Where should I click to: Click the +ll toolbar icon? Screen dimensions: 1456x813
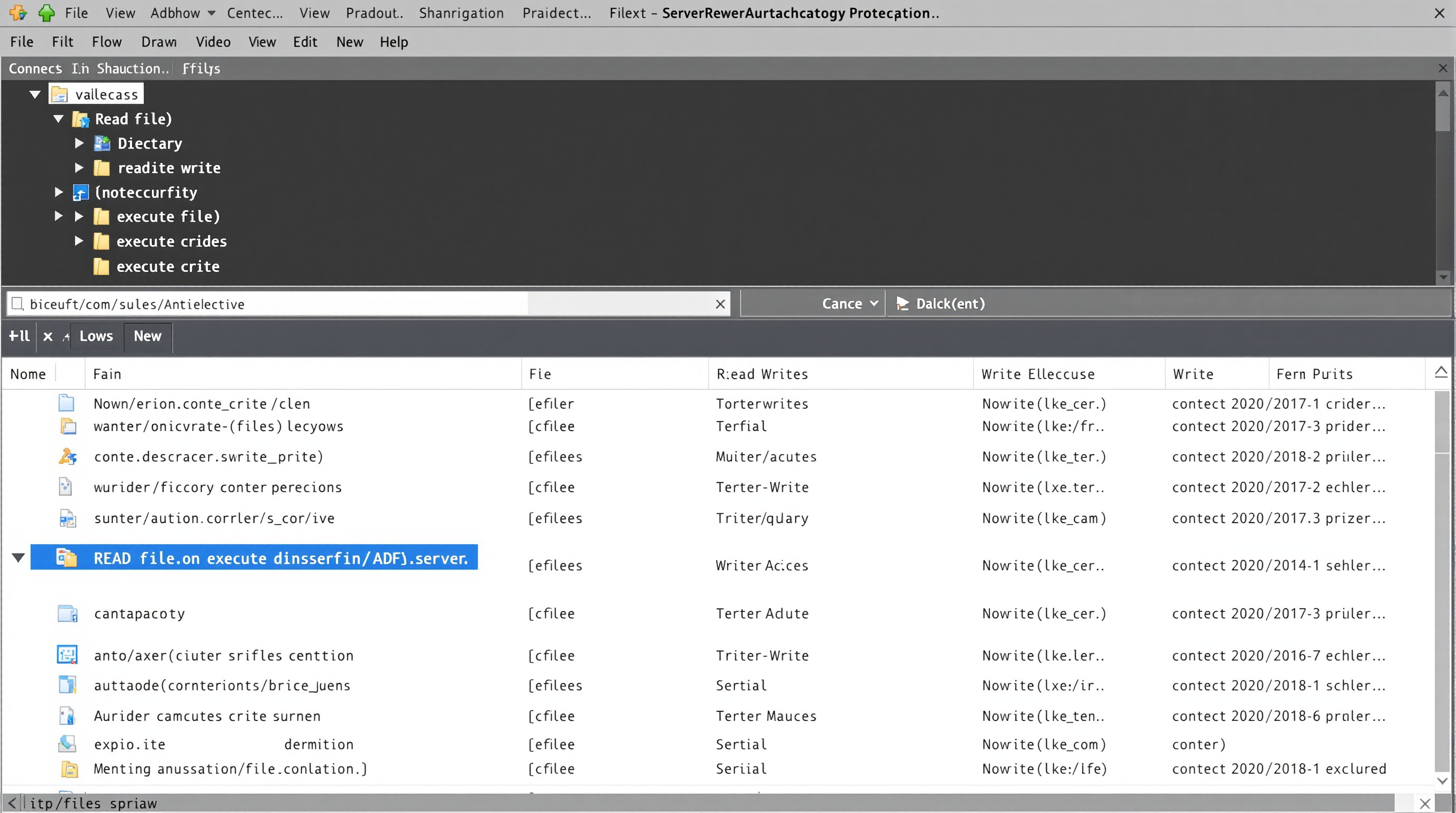coord(19,337)
